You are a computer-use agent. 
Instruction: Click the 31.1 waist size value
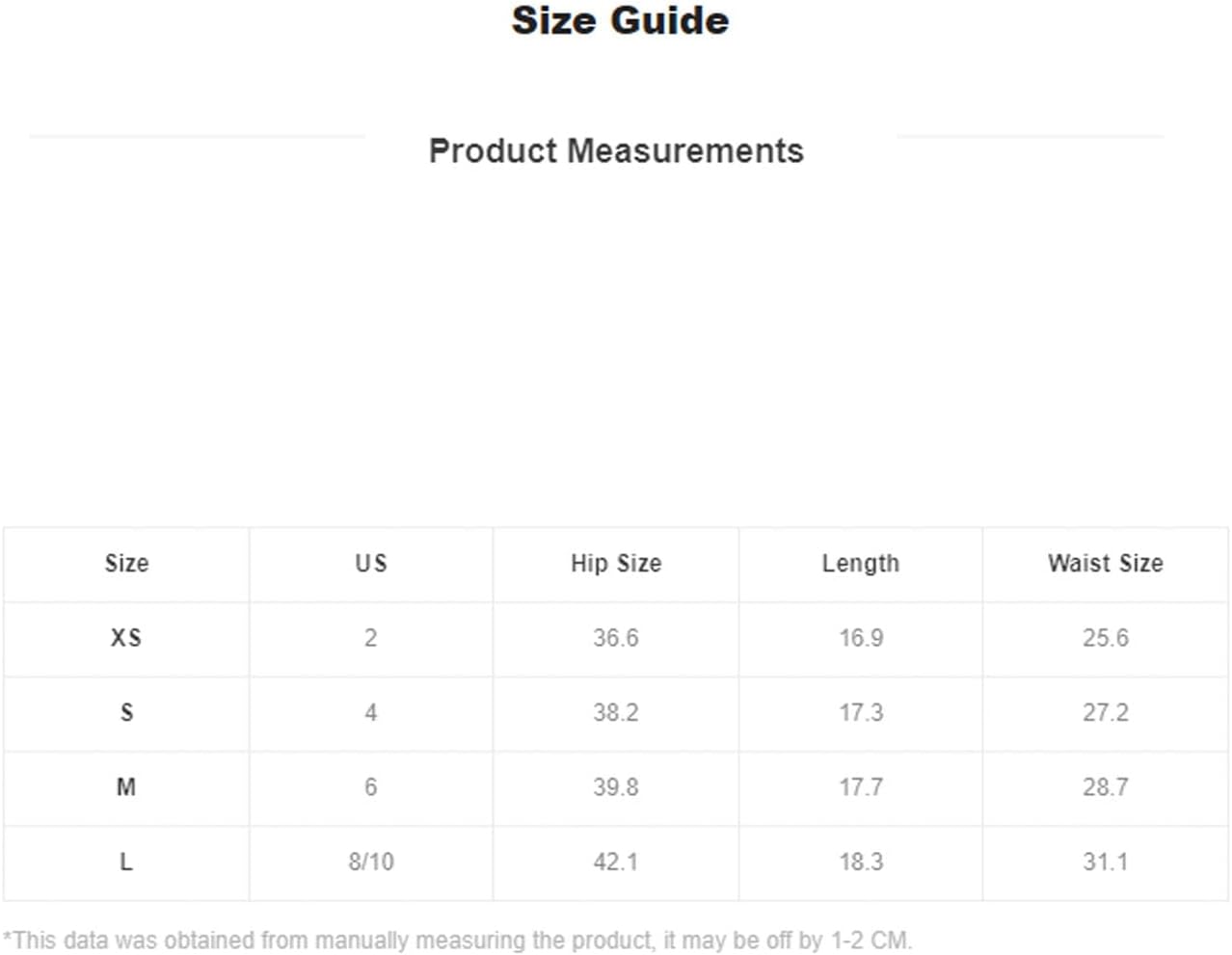[x=1106, y=862]
